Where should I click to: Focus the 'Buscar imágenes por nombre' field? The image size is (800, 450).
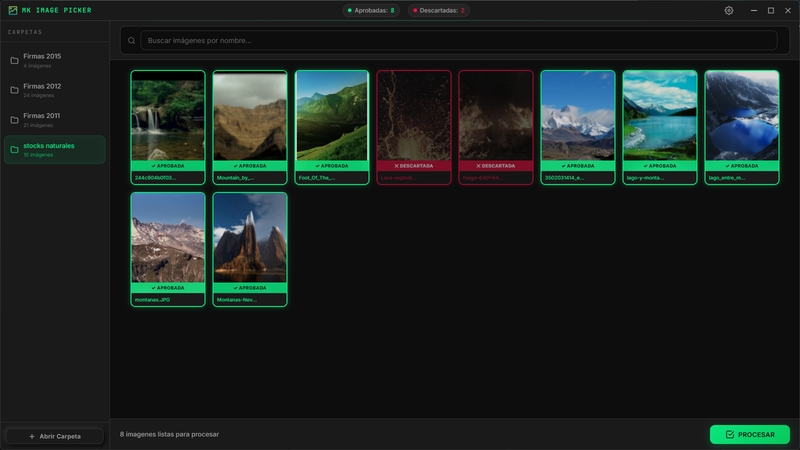(459, 40)
